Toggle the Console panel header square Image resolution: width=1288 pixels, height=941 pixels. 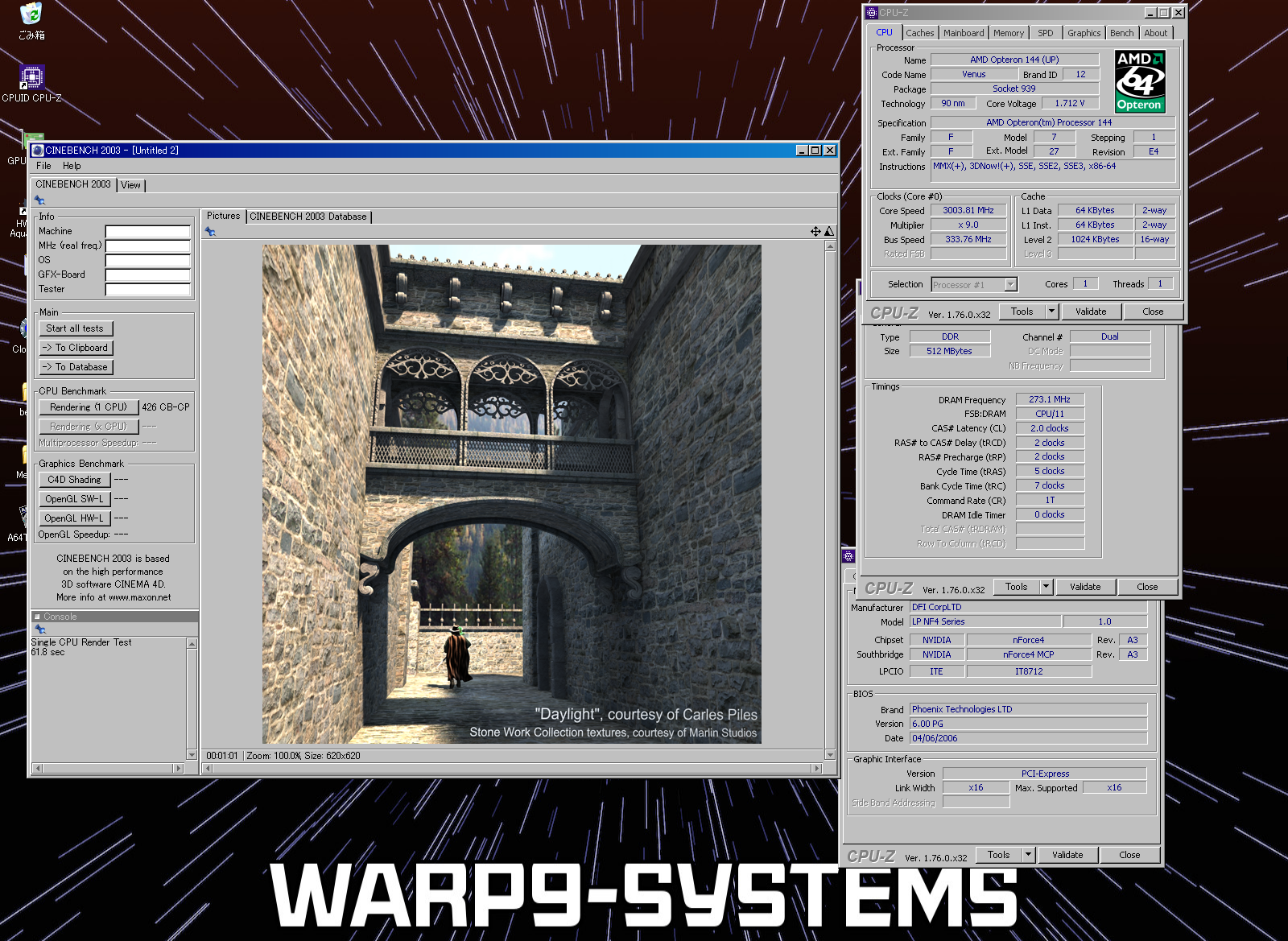pos(37,617)
